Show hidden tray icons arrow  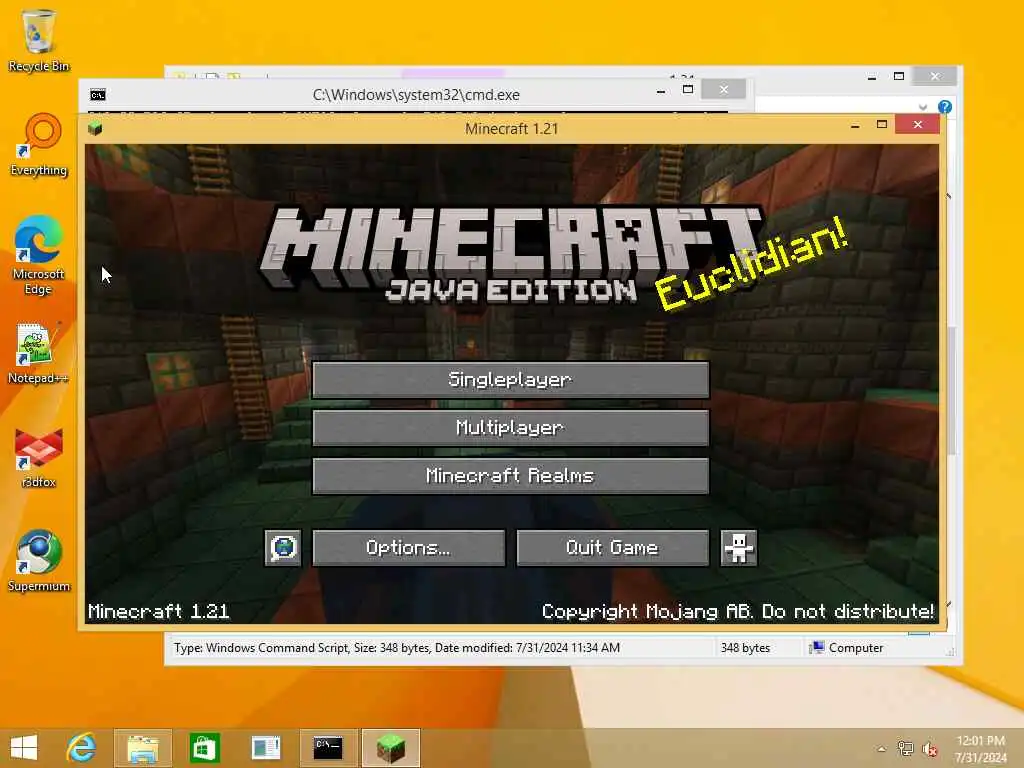point(882,749)
